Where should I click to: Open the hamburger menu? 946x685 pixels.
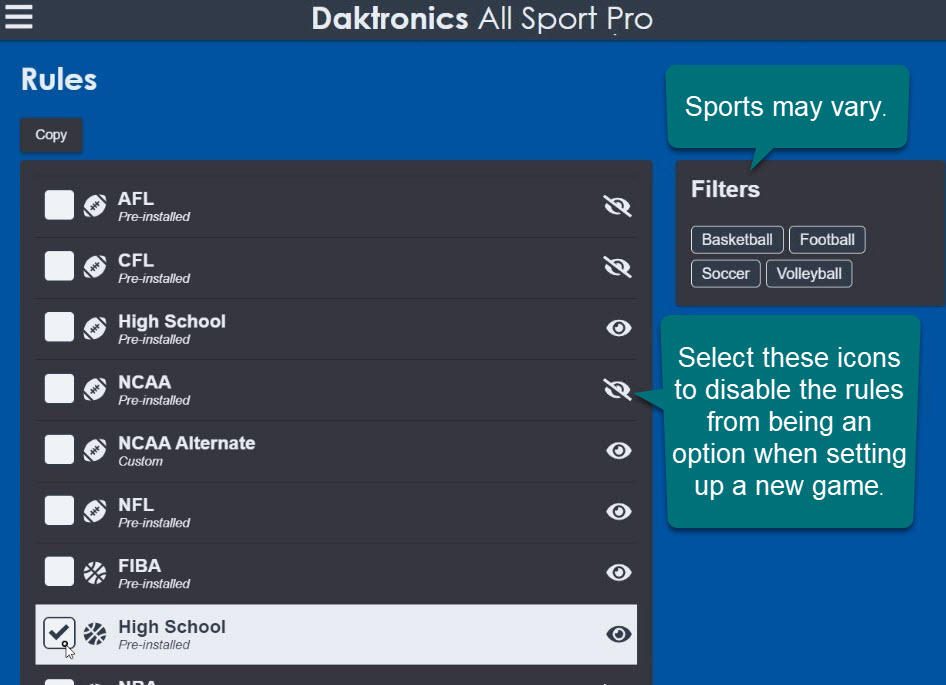point(19,17)
